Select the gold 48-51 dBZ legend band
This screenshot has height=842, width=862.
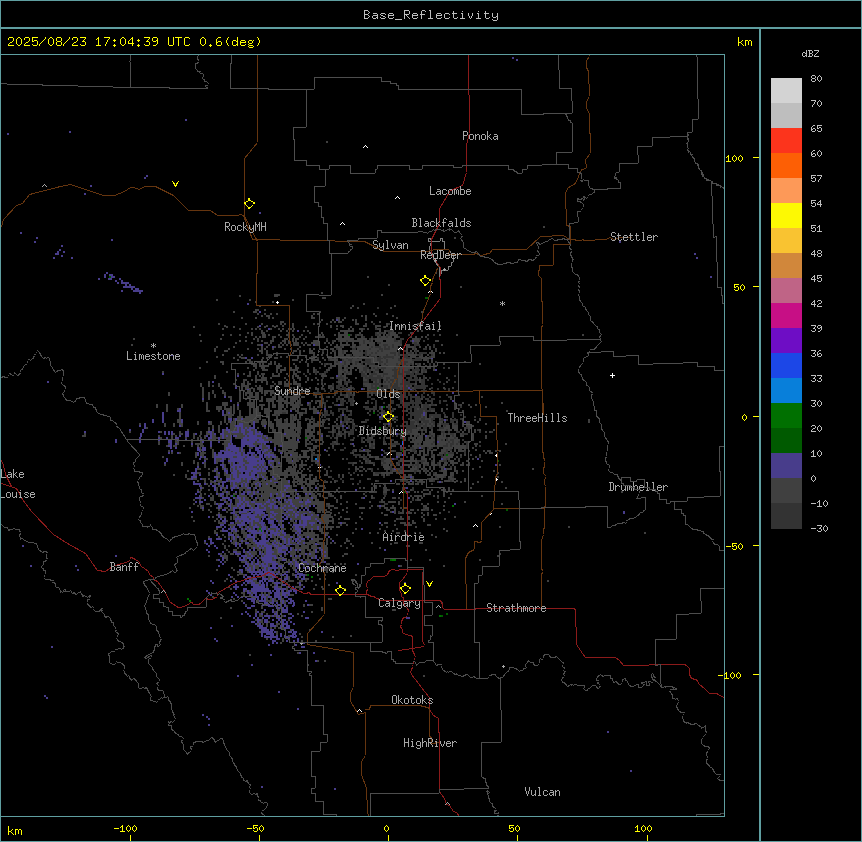pos(786,241)
